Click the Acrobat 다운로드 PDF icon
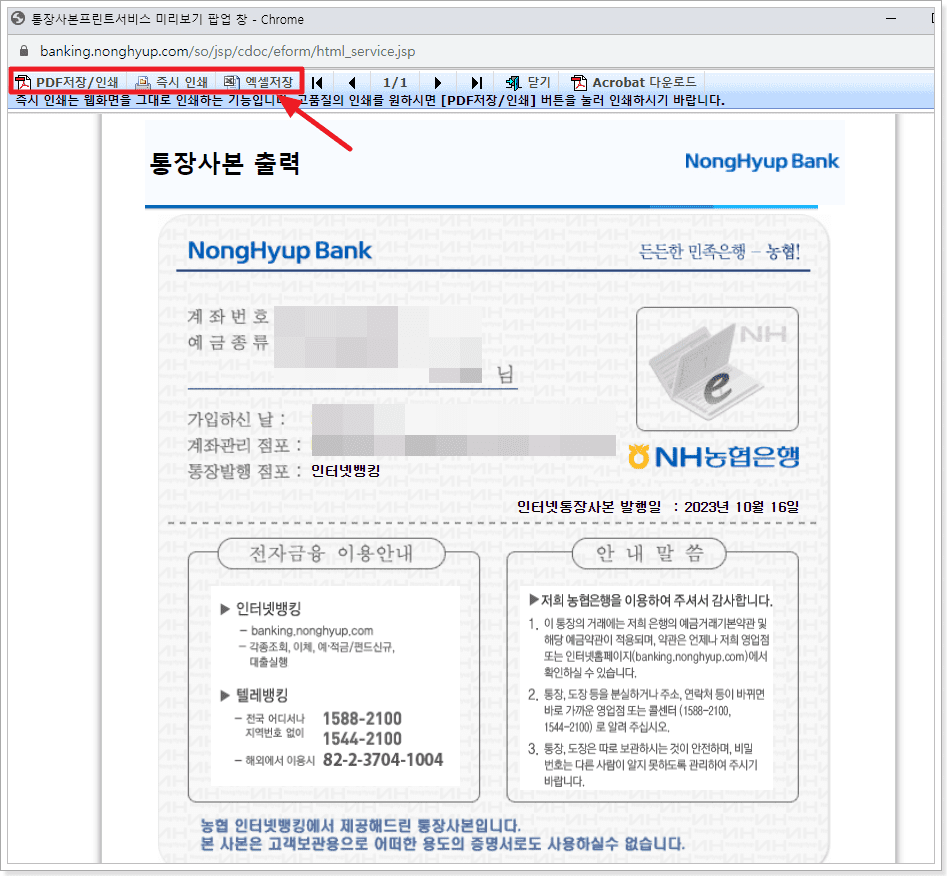Screen dimensions: 947x876 578,82
